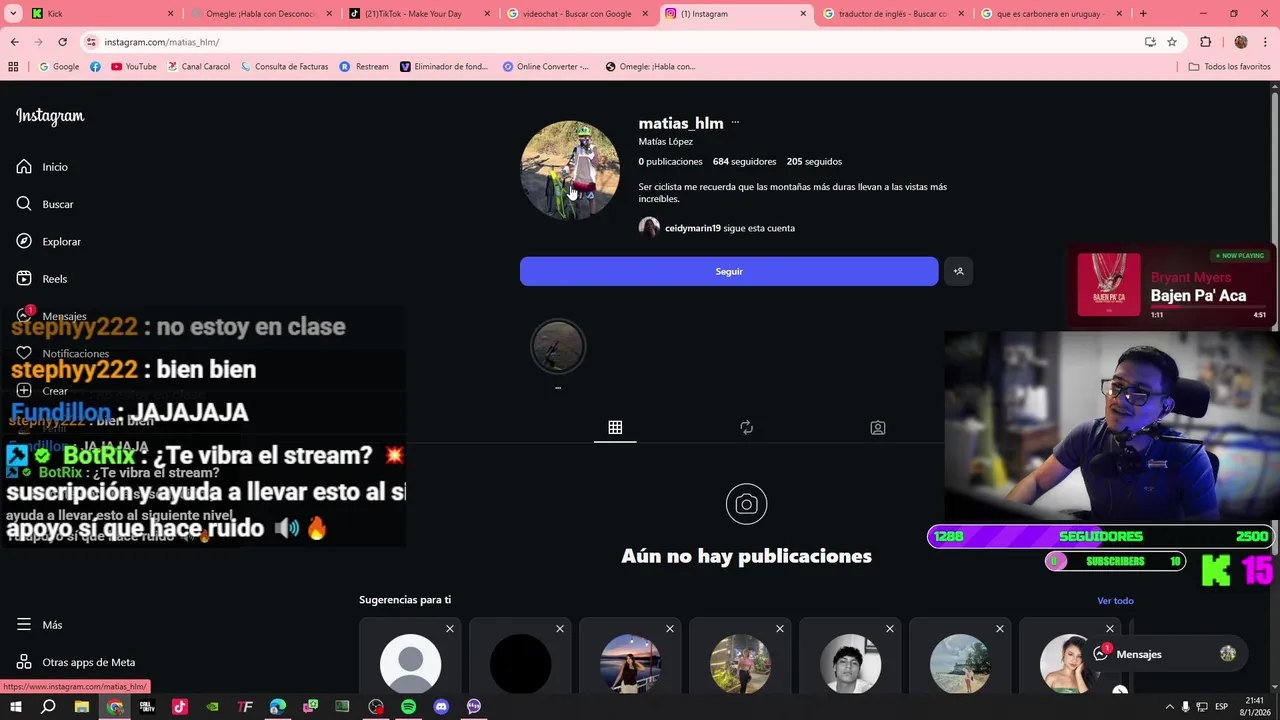Open the YouTube bookmark
Screen dimensions: 1280x720
coord(134,67)
